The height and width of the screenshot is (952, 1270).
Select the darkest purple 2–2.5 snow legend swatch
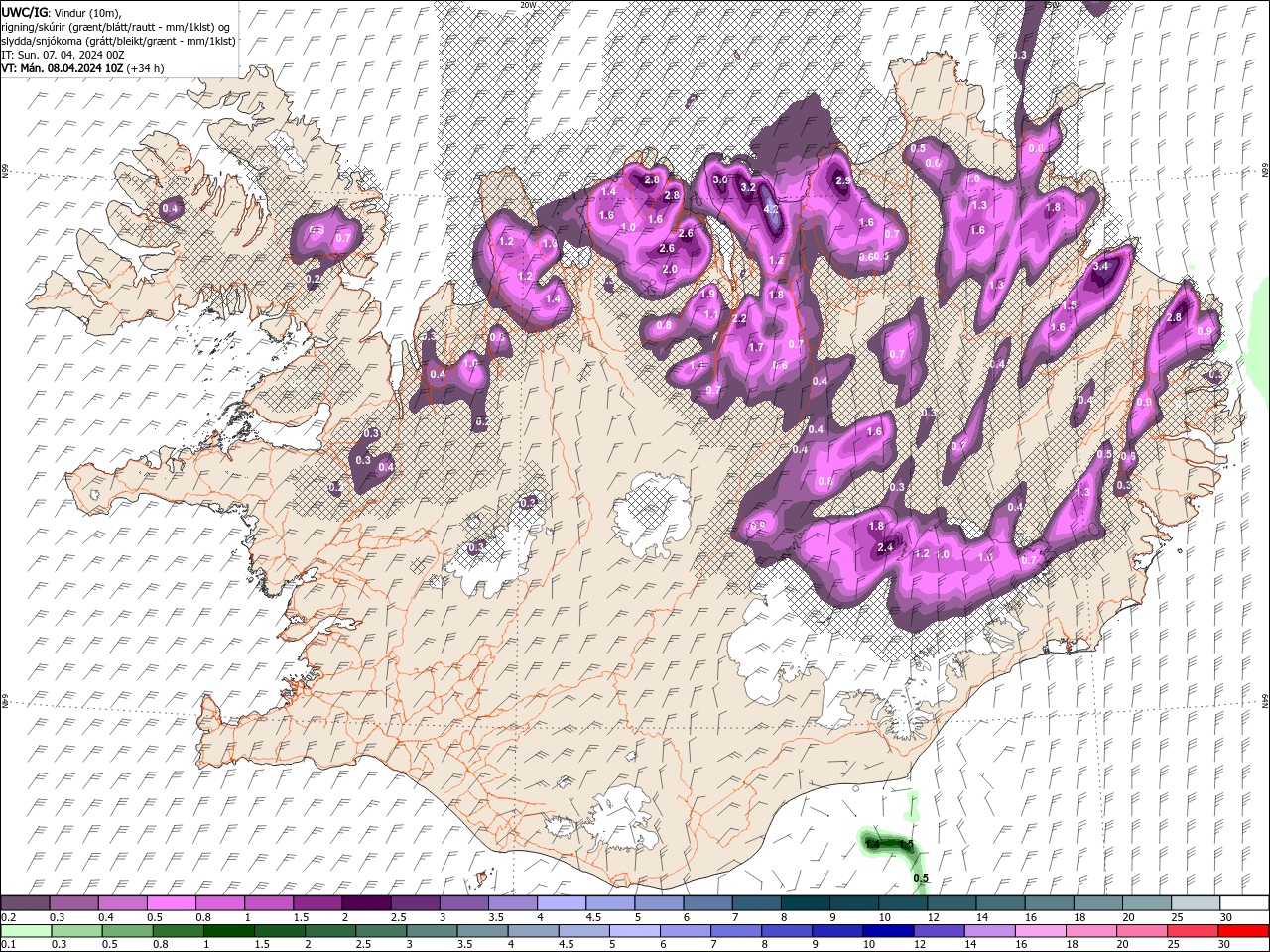point(366,903)
